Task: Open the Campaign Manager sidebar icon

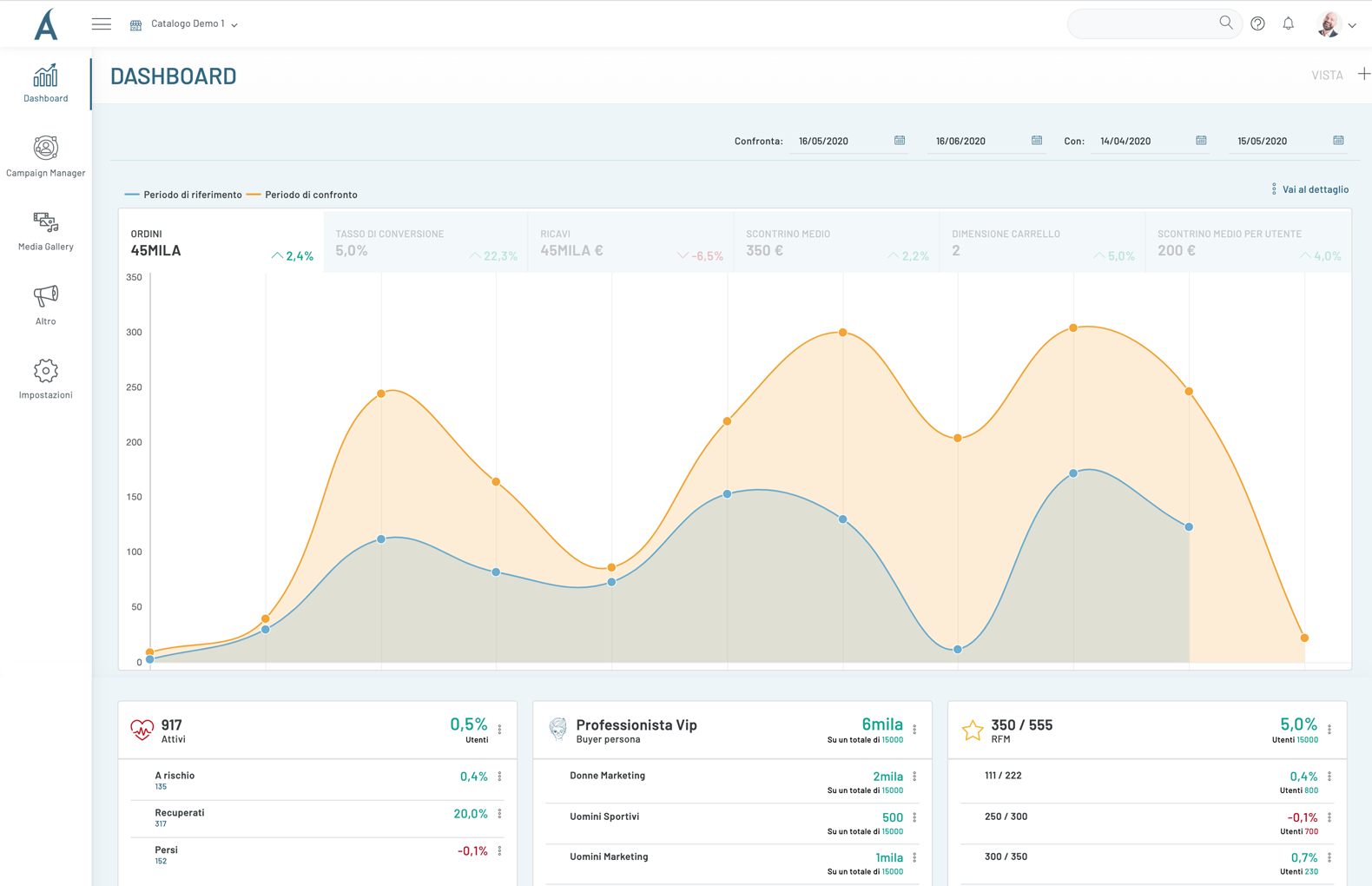Action: [45, 149]
